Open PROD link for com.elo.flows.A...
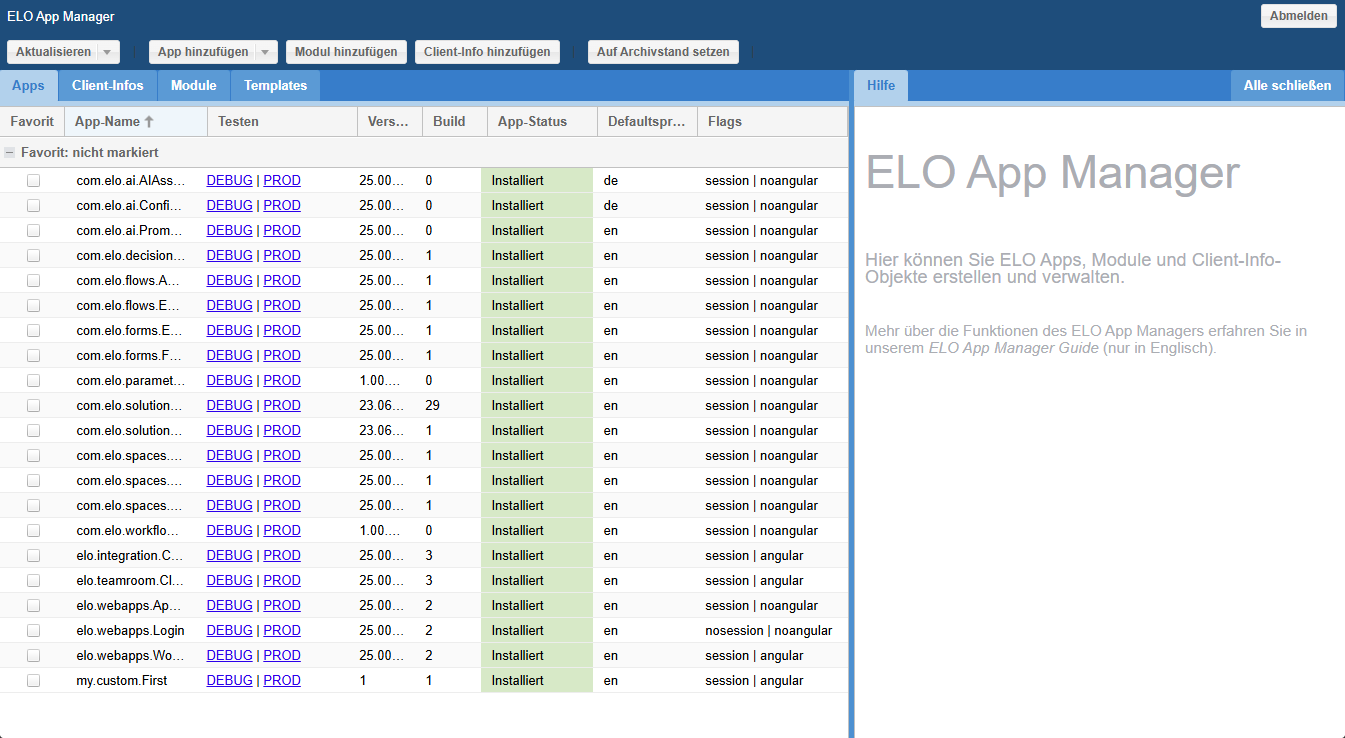 [282, 281]
